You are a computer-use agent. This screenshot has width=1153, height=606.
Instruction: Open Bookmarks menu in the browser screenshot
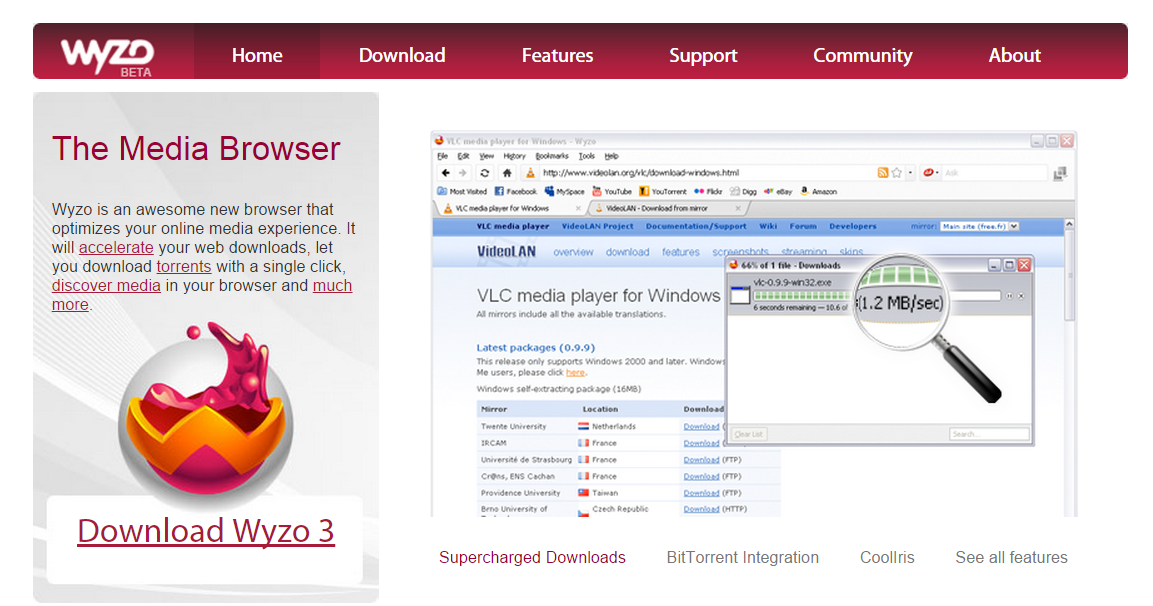click(x=551, y=156)
